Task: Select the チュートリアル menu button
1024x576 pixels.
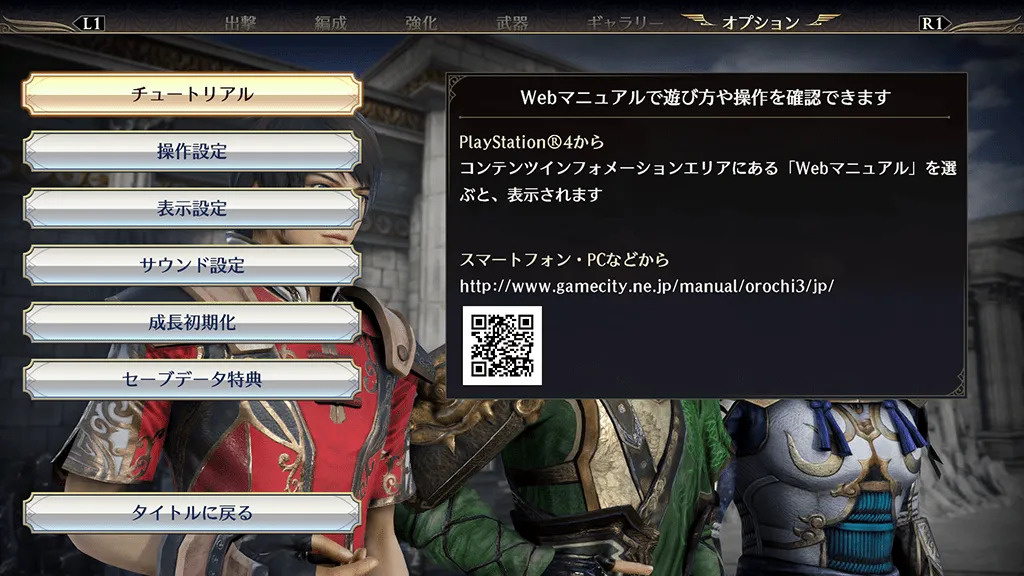Action: [x=192, y=94]
